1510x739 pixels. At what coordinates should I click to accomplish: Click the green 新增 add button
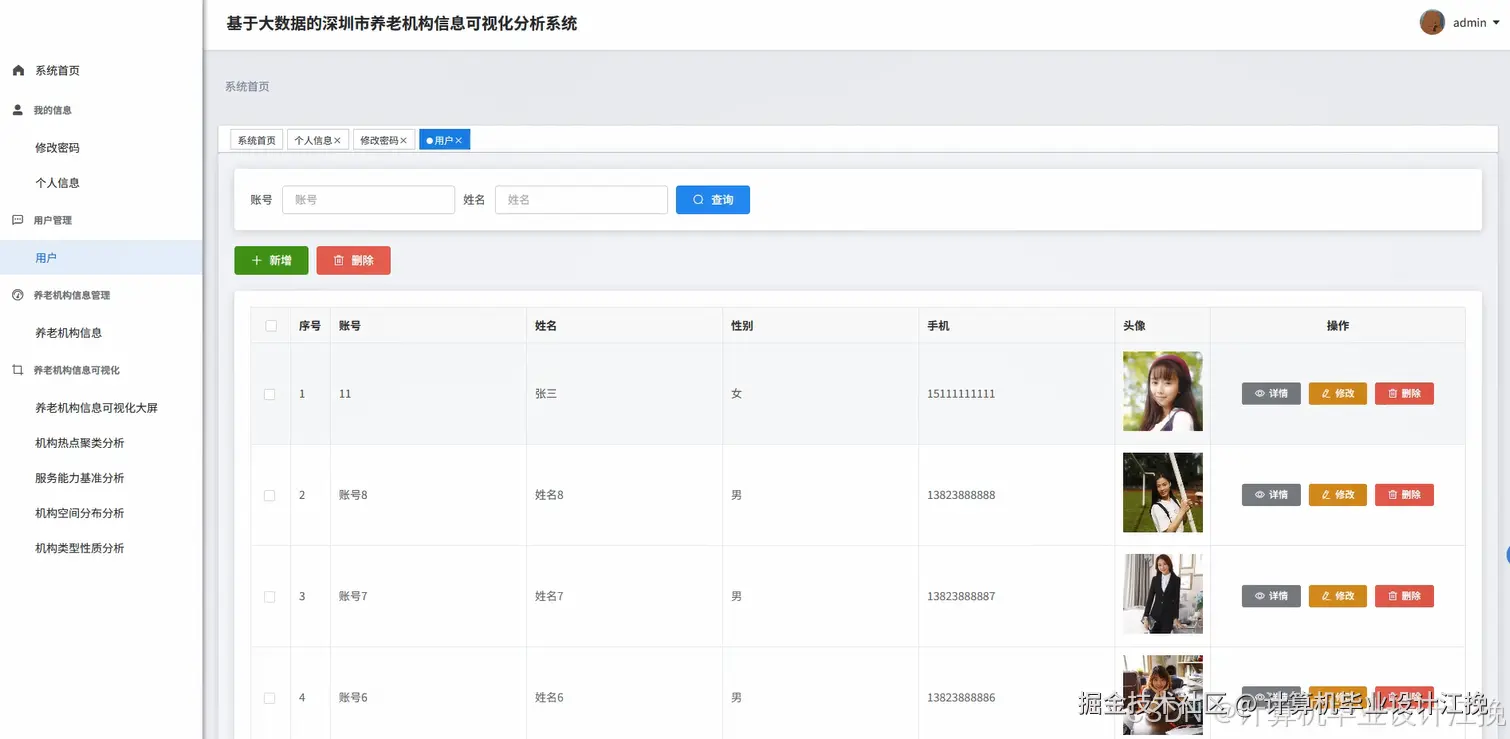(x=271, y=260)
